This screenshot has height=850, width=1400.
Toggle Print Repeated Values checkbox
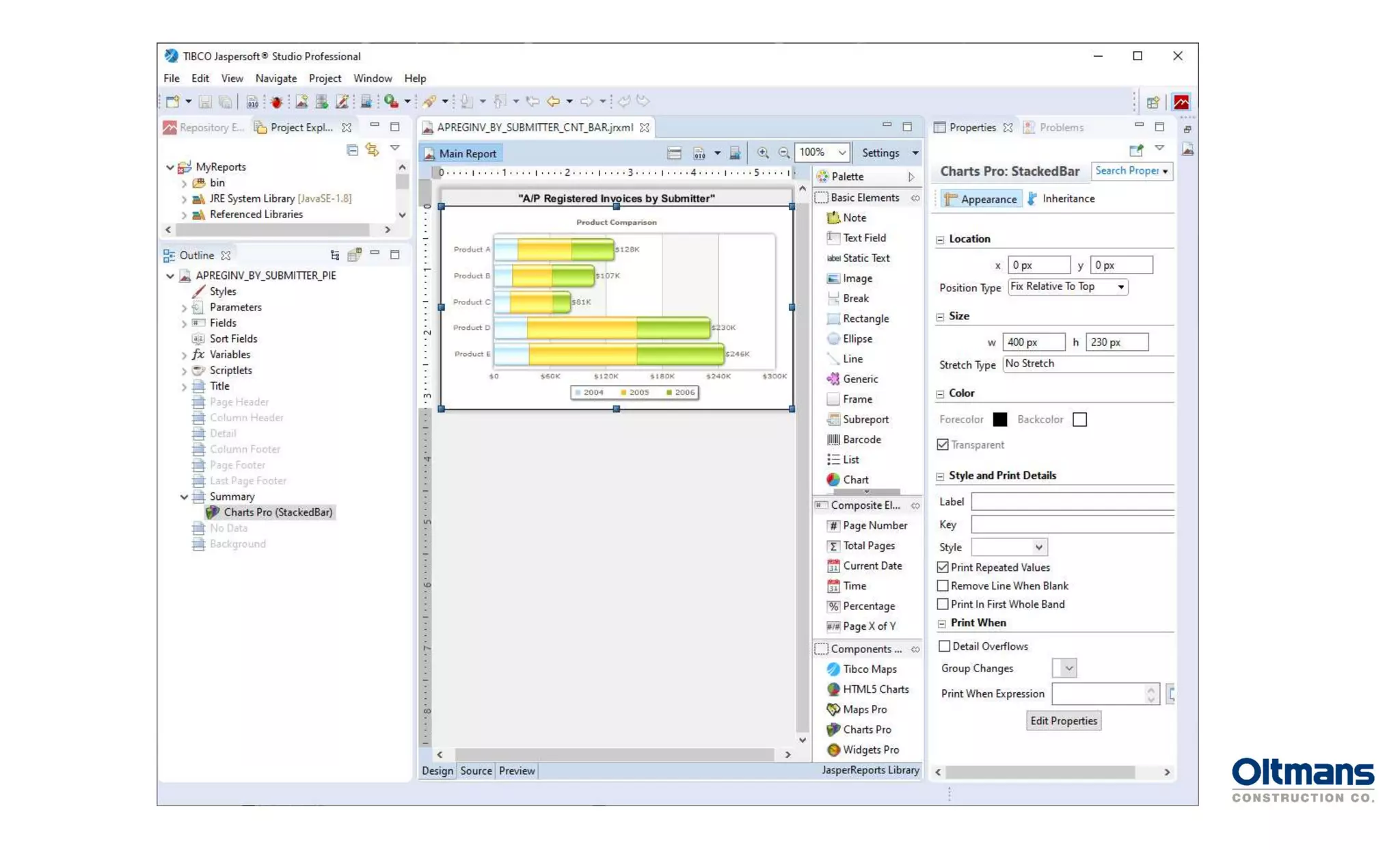tap(943, 567)
